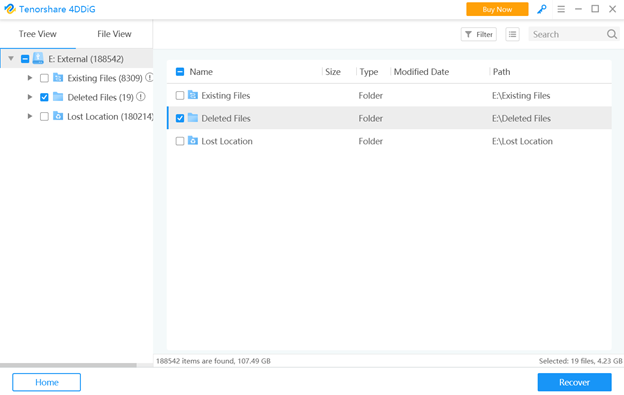
Task: Select the E: External drive icon
Action: coord(38,58)
